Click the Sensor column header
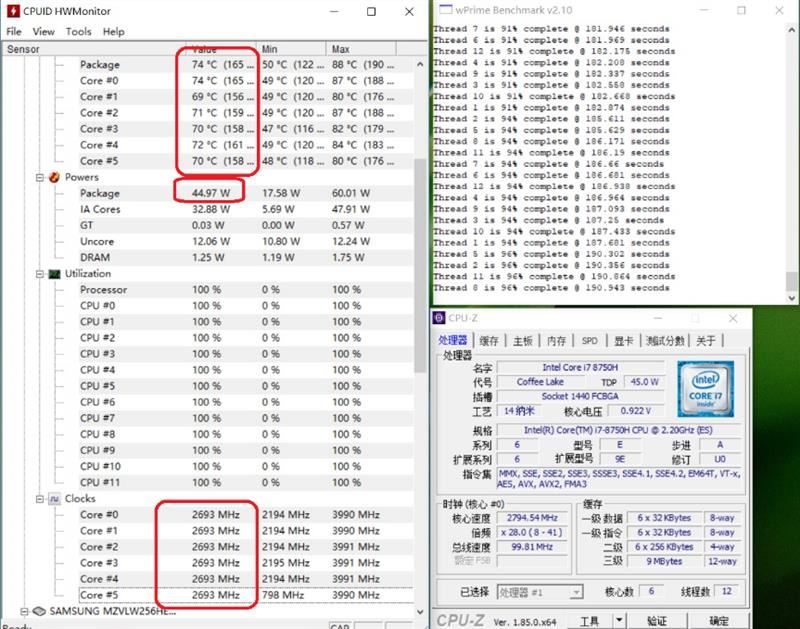Image resolution: width=800 pixels, height=629 pixels. pos(94,49)
